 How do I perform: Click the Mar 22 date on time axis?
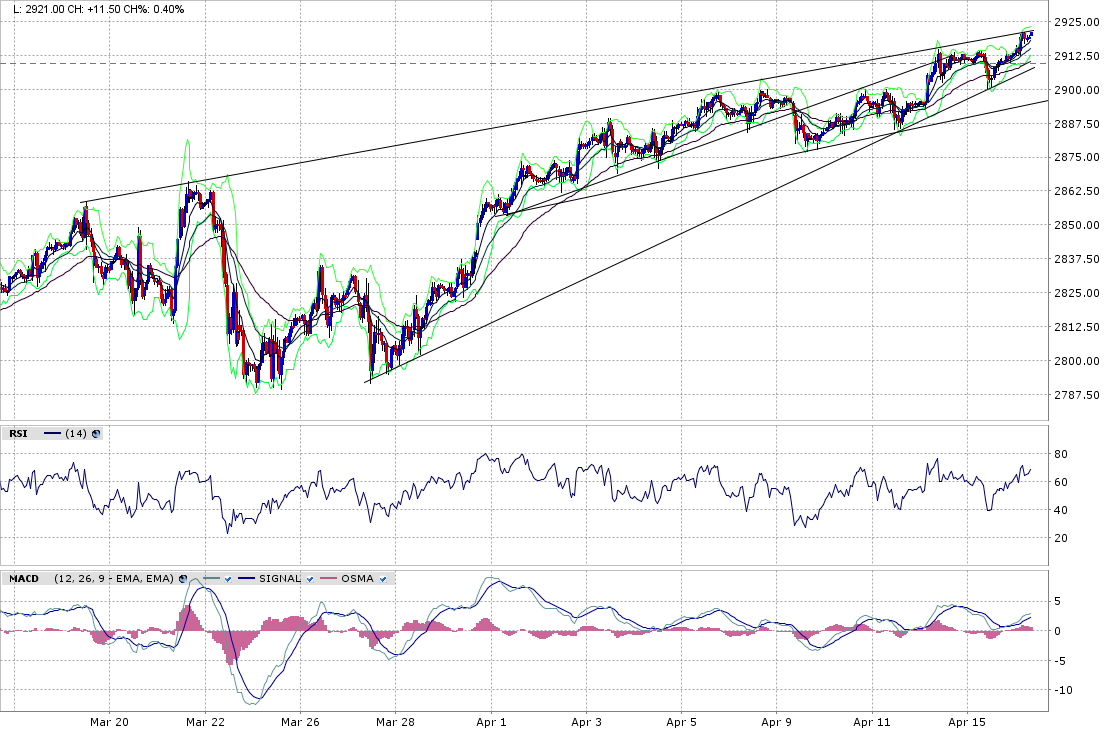click(x=204, y=722)
